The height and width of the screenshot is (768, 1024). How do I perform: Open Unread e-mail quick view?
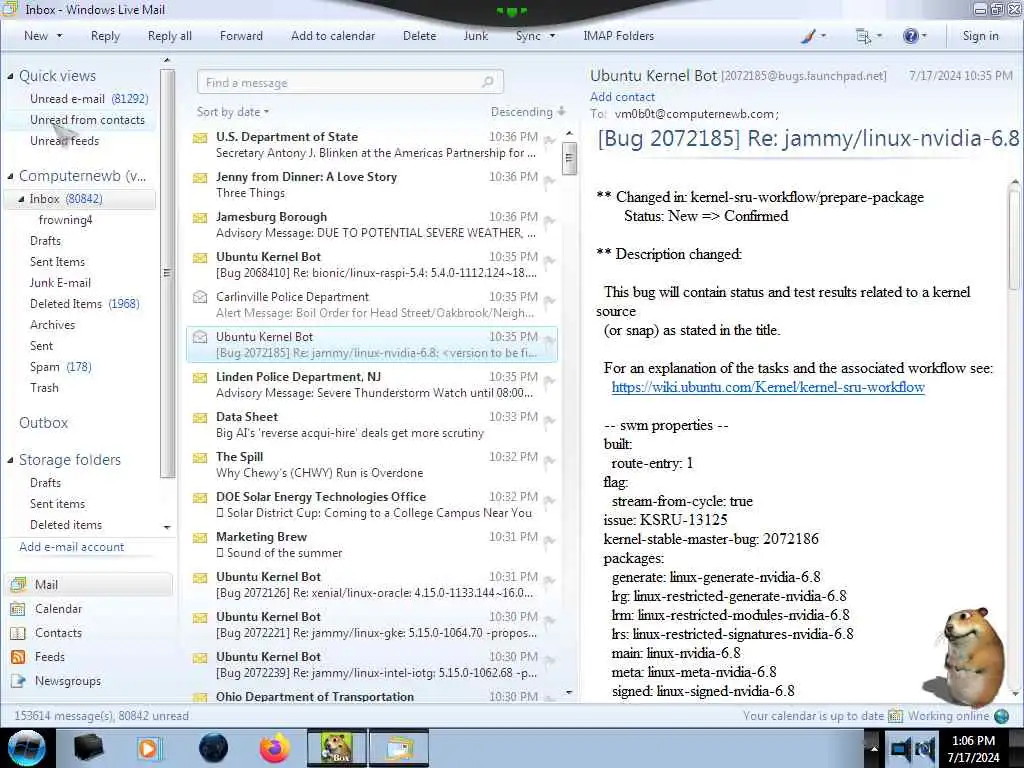(x=89, y=99)
